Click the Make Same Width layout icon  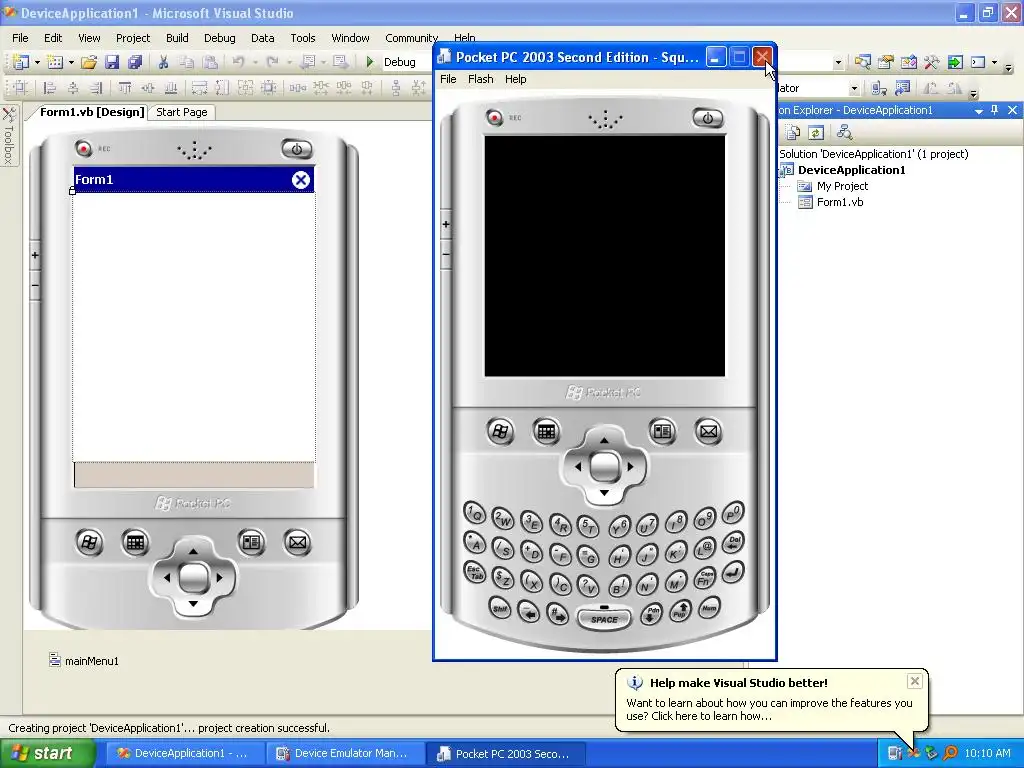coord(199,88)
